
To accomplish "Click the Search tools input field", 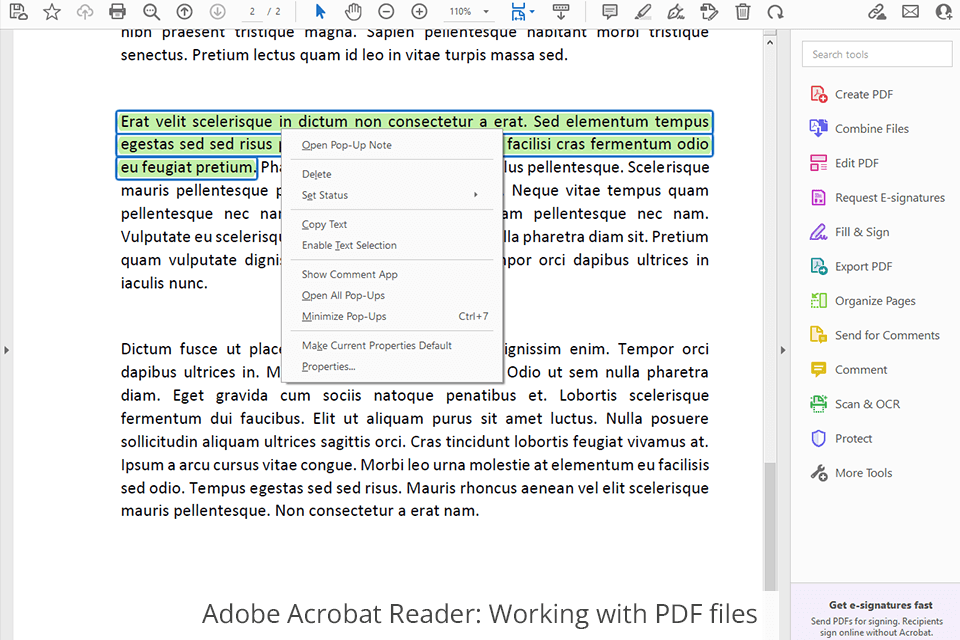I will pyautogui.click(x=877, y=55).
